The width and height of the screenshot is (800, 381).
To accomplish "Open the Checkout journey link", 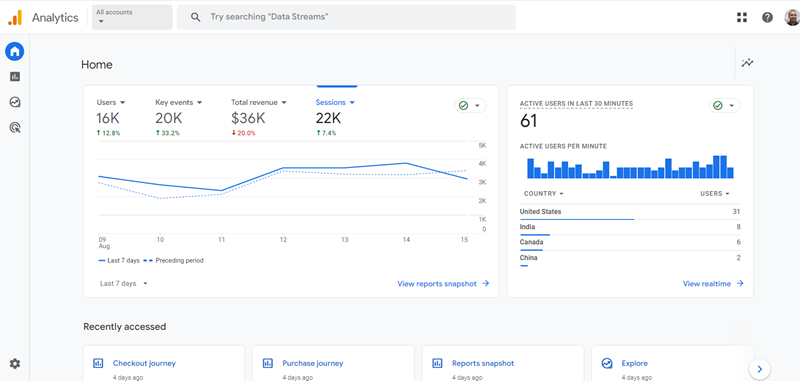I will tap(144, 364).
